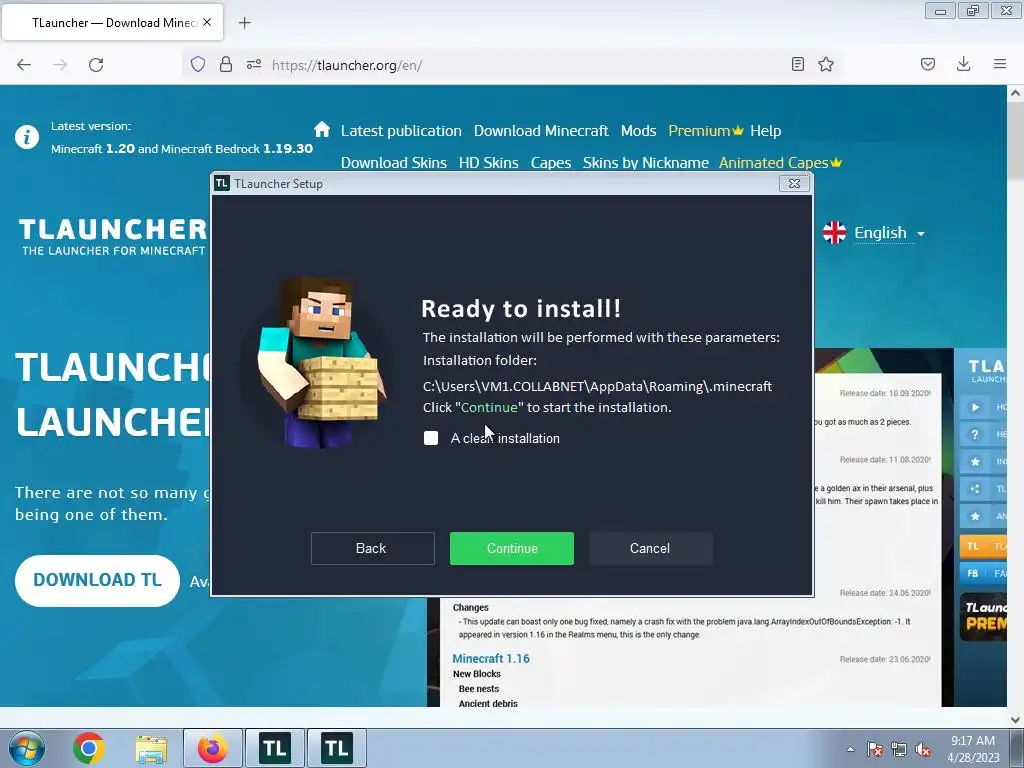The width and height of the screenshot is (1024, 768).
Task: Click the share icon in launcher sidebar
Action: point(975,488)
